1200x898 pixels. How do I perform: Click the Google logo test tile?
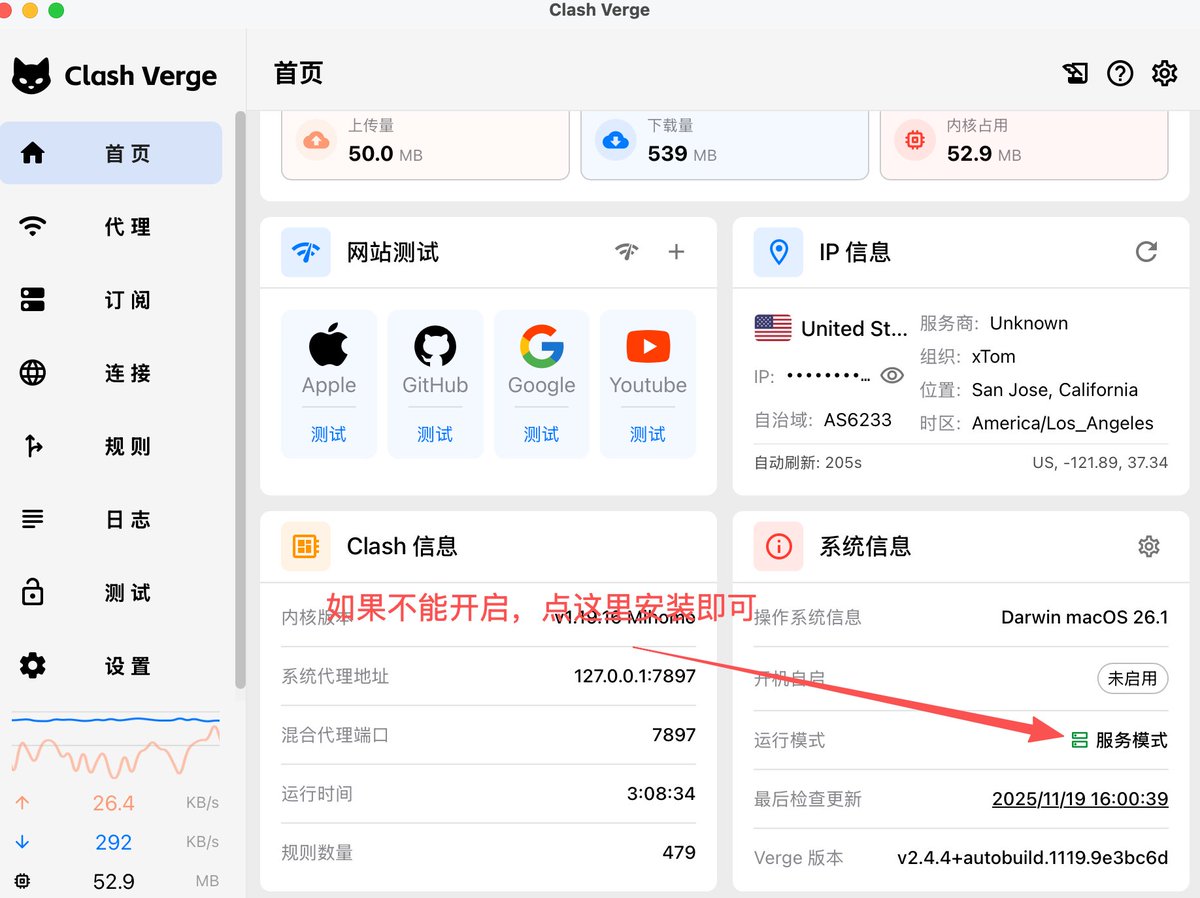pyautogui.click(x=541, y=346)
